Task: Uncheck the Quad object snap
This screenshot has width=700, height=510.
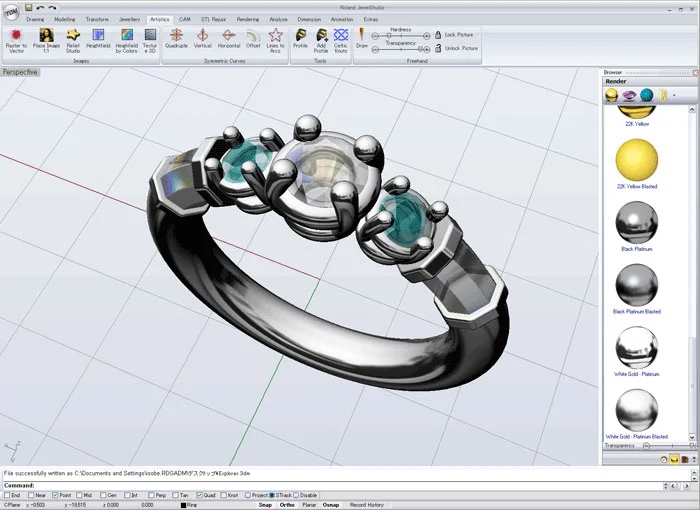Action: [200, 495]
